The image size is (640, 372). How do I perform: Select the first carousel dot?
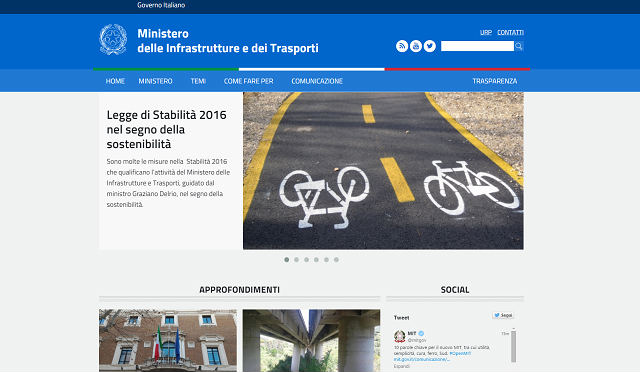pos(287,260)
